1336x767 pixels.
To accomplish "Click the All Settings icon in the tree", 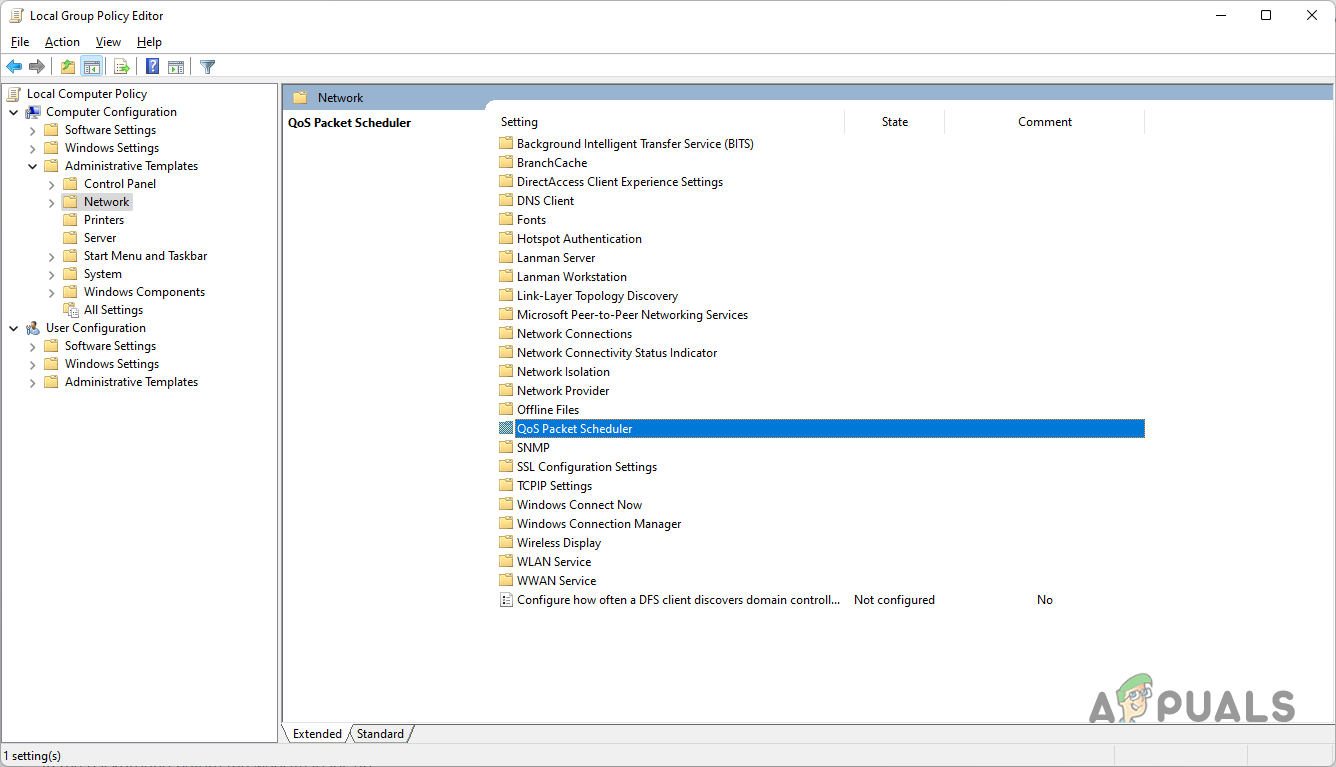I will pos(70,310).
